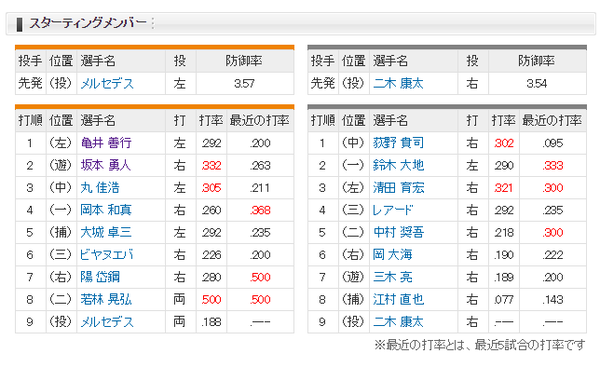Click right pitcher table 防御率 header
Screen dimensions: 600x367
[536, 61]
